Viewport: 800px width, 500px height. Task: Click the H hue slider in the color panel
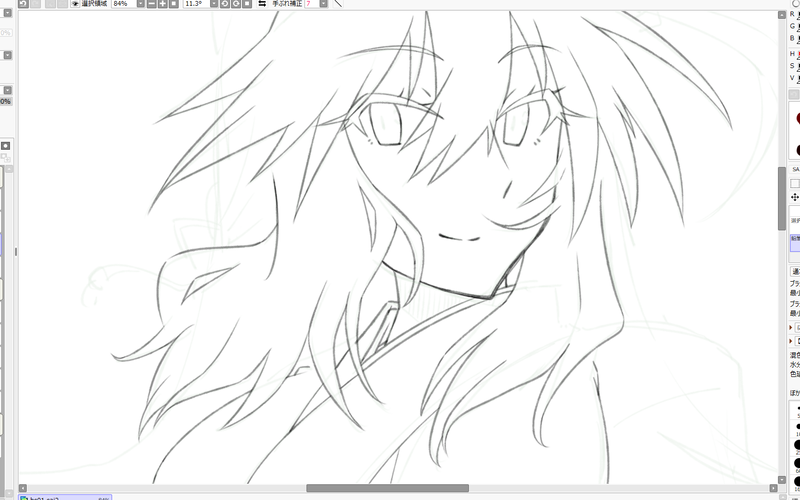coord(798,54)
